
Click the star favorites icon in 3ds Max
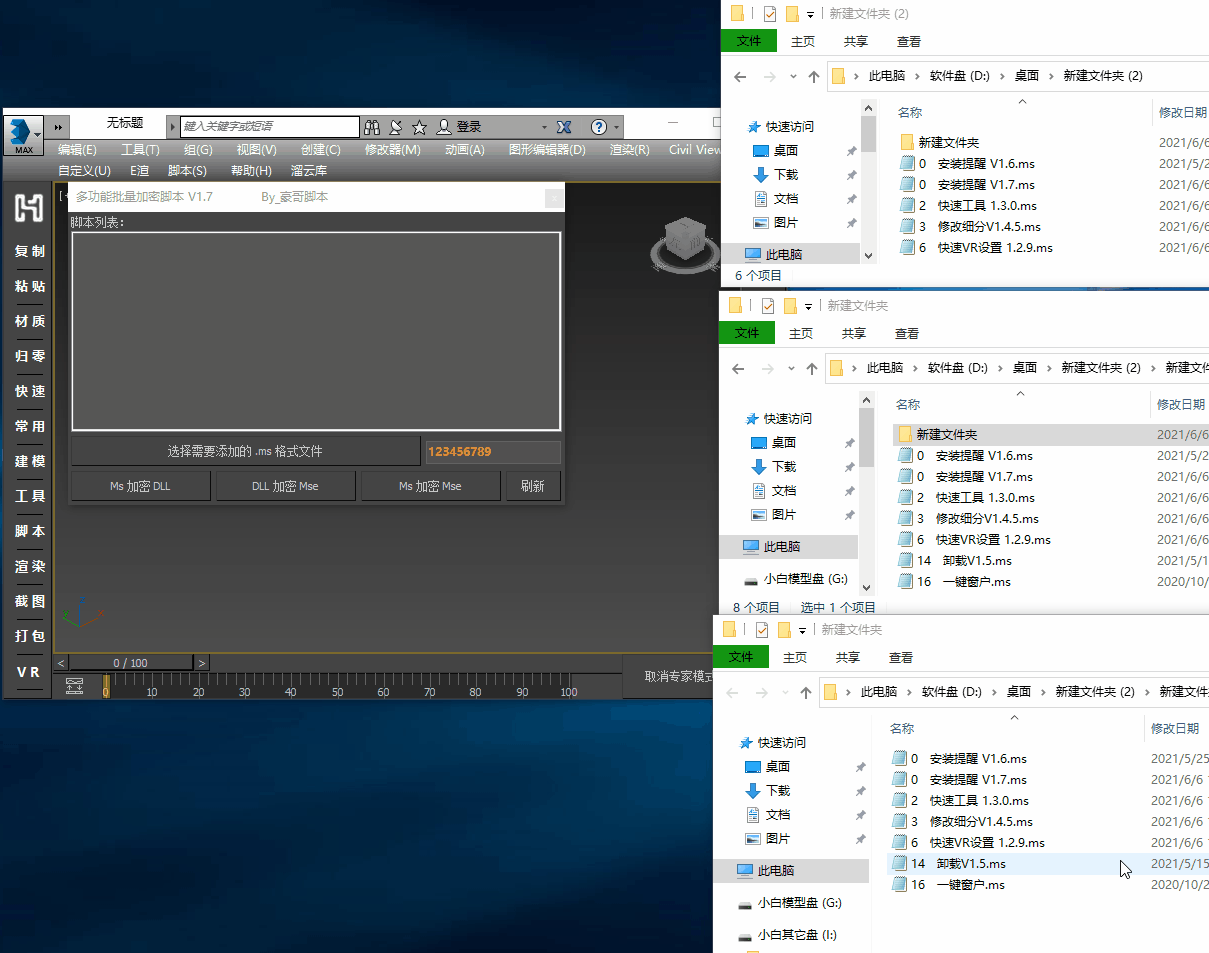pyautogui.click(x=419, y=127)
